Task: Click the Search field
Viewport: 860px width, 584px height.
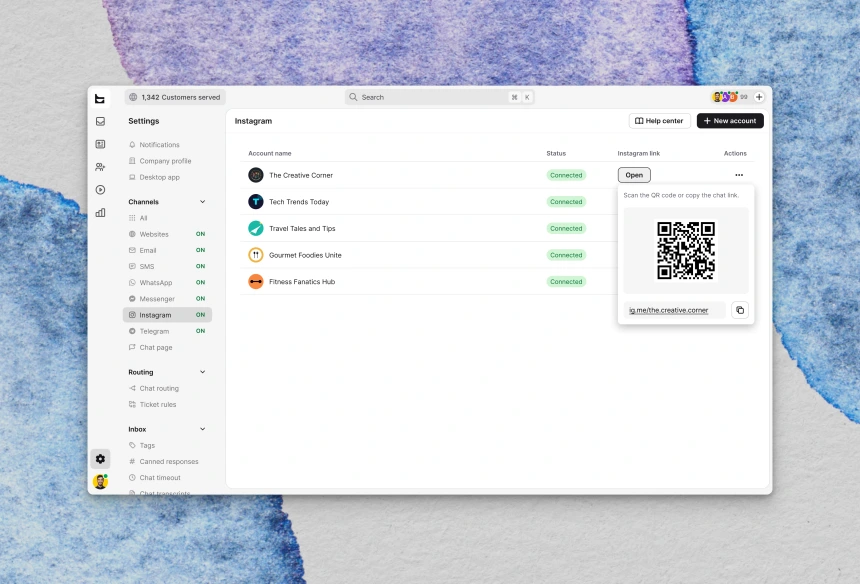Action: (x=440, y=97)
